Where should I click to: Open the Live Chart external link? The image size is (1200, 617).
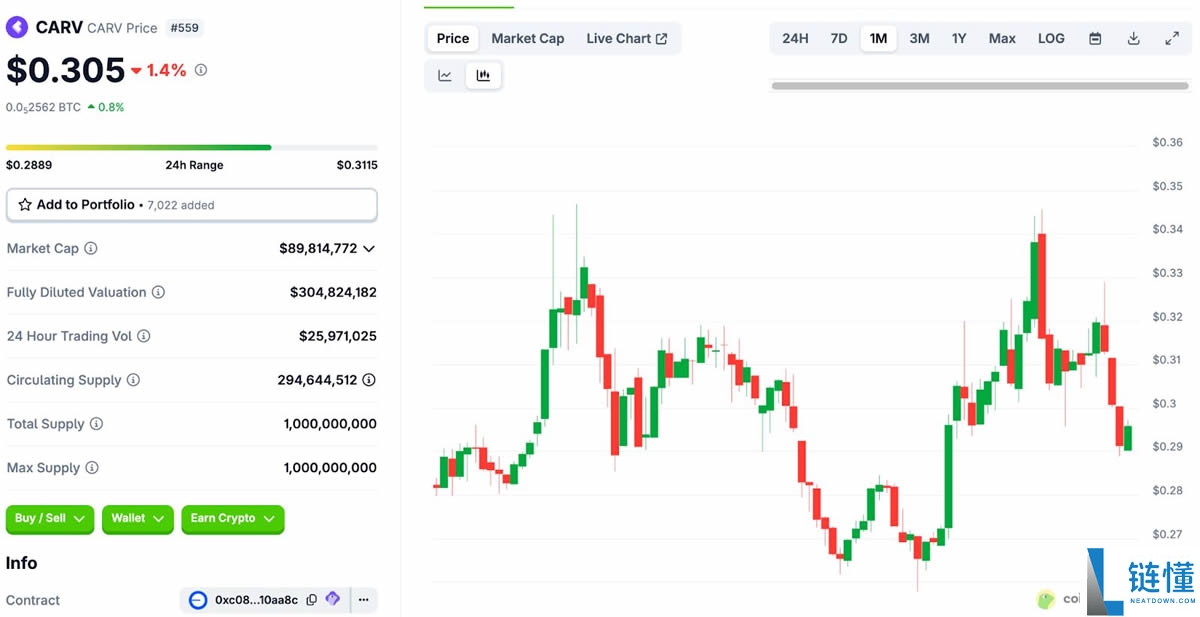627,38
